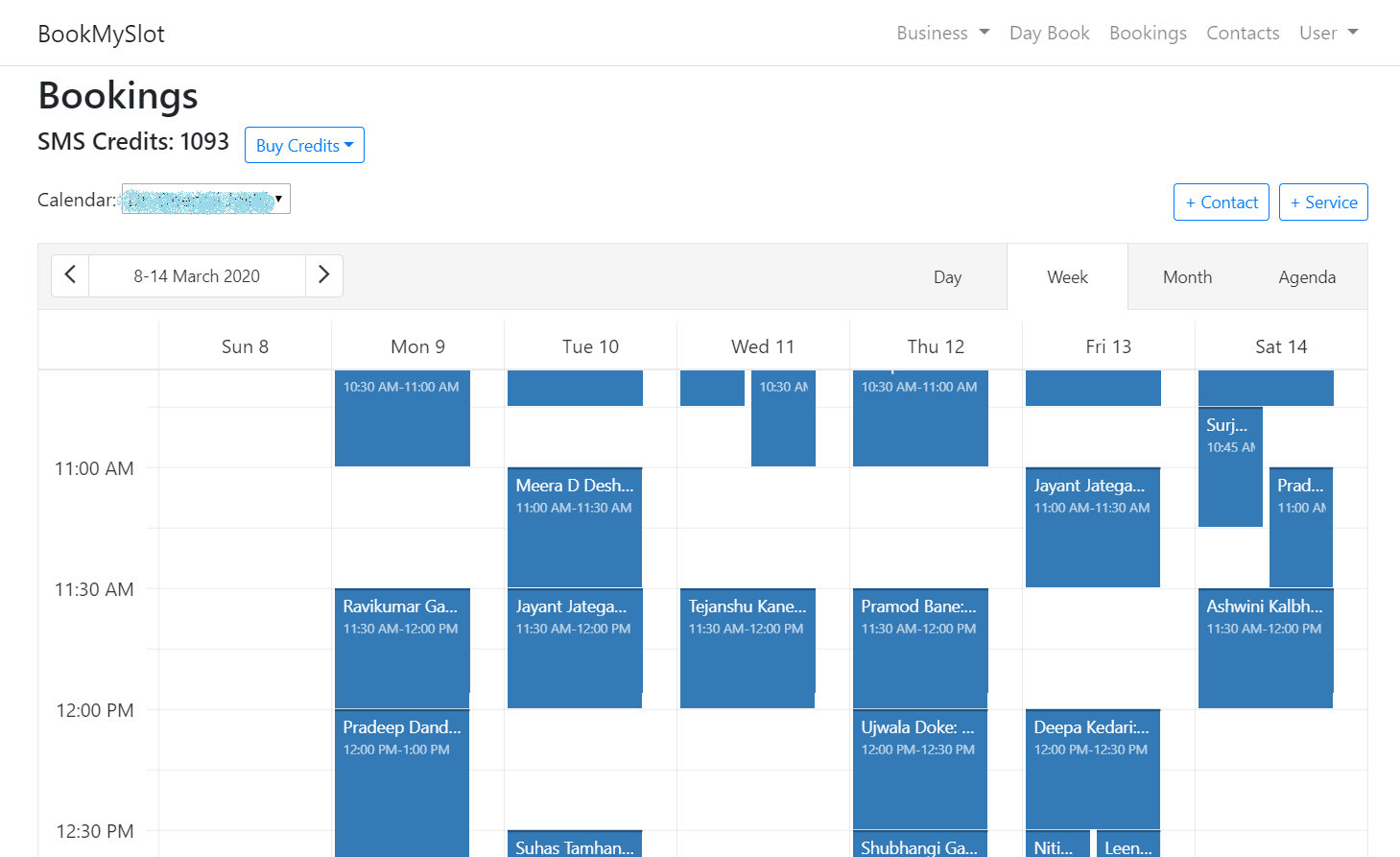Screen dimensions: 1400x857
Task: Click the + Contact button
Action: (1221, 202)
